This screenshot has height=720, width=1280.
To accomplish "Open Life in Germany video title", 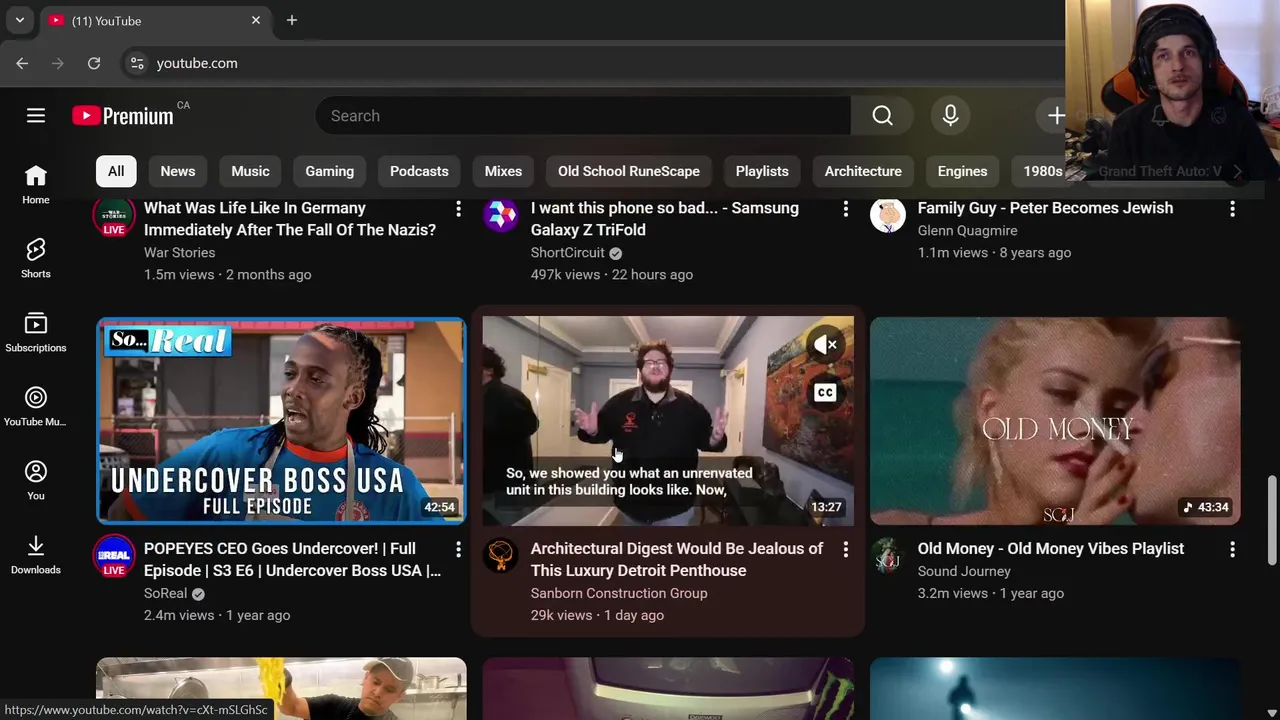I will click(x=290, y=219).
